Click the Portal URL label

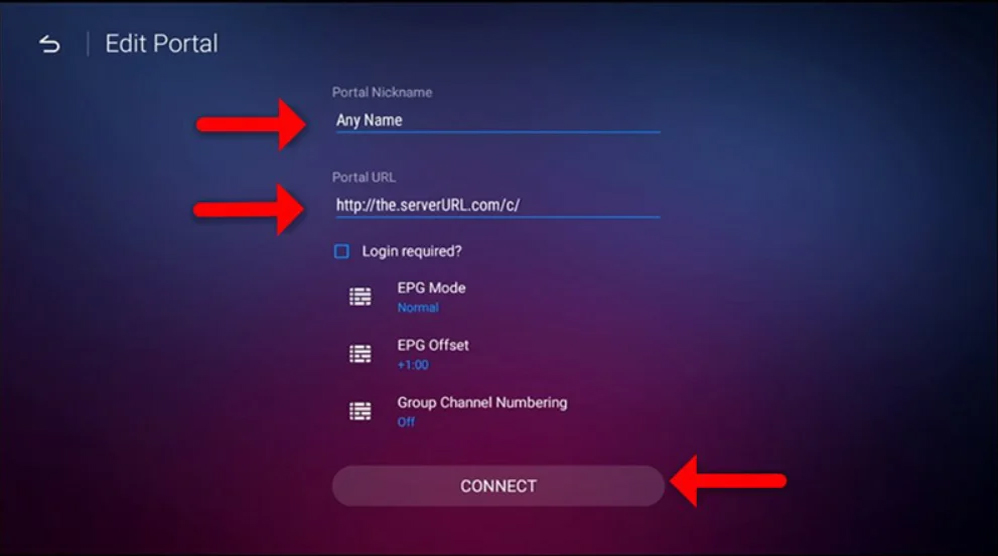point(363,177)
